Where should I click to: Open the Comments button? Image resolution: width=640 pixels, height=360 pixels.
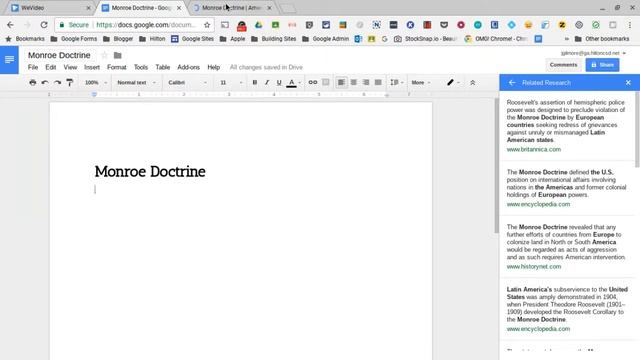pos(563,65)
